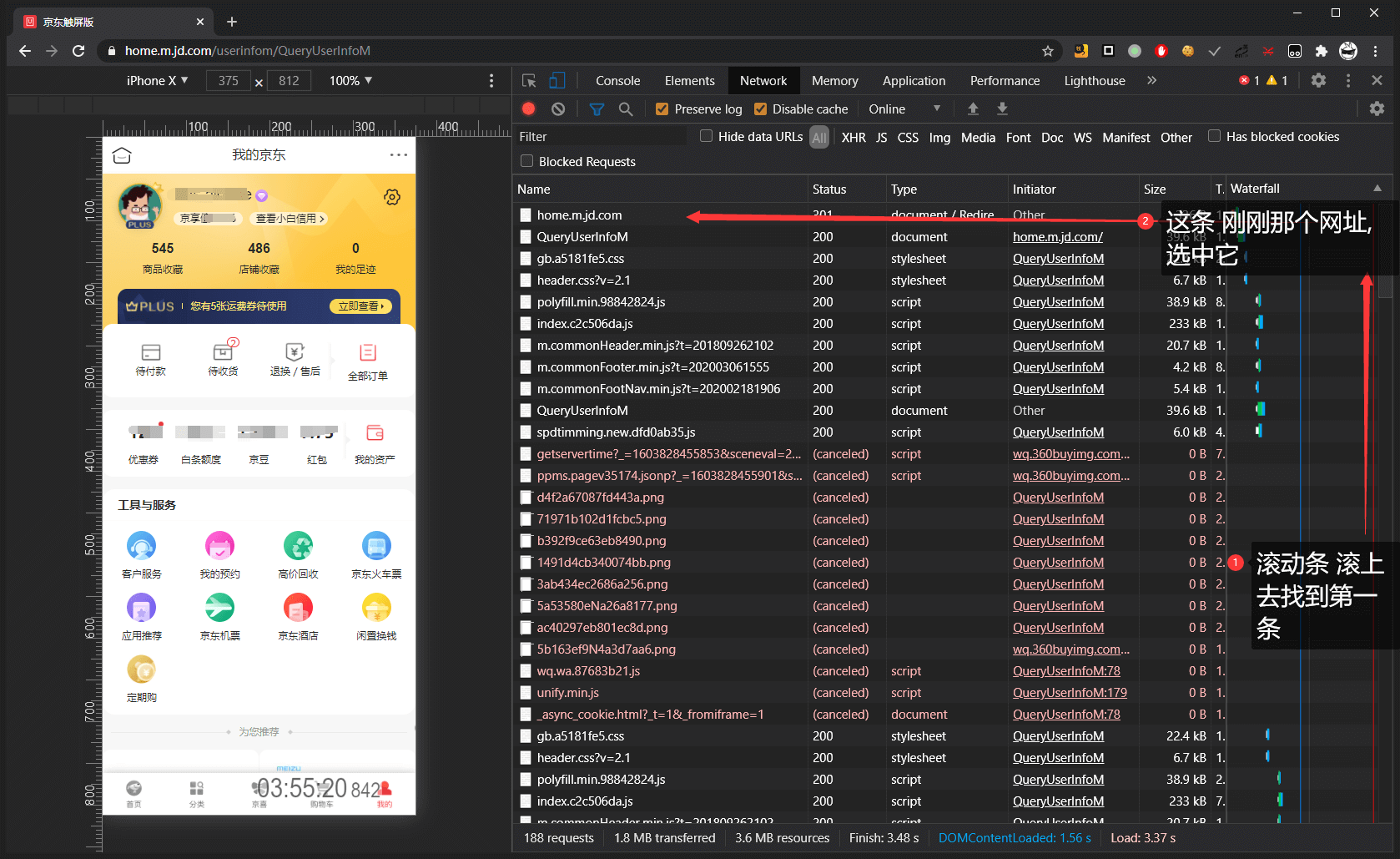Filter requests by JS type
Screen dimensions: 1400x859
(881, 137)
